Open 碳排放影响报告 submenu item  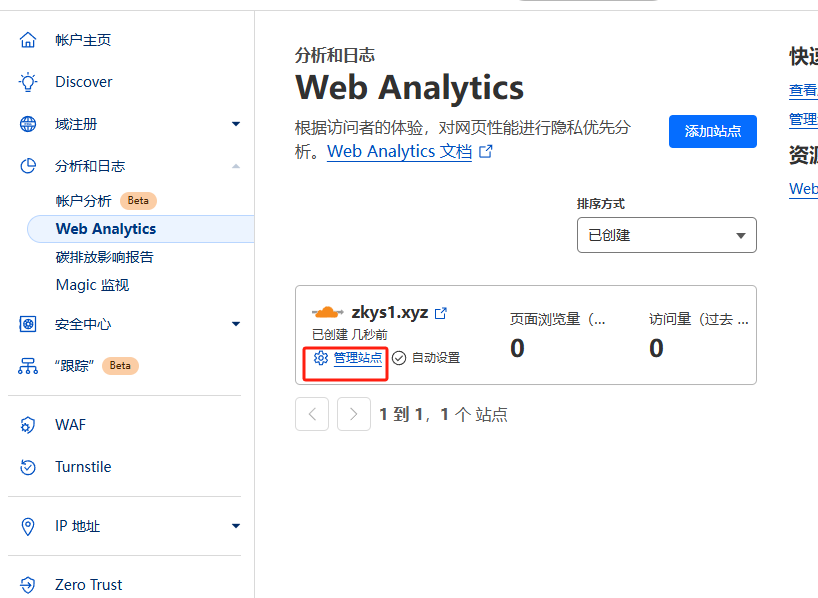[104, 257]
